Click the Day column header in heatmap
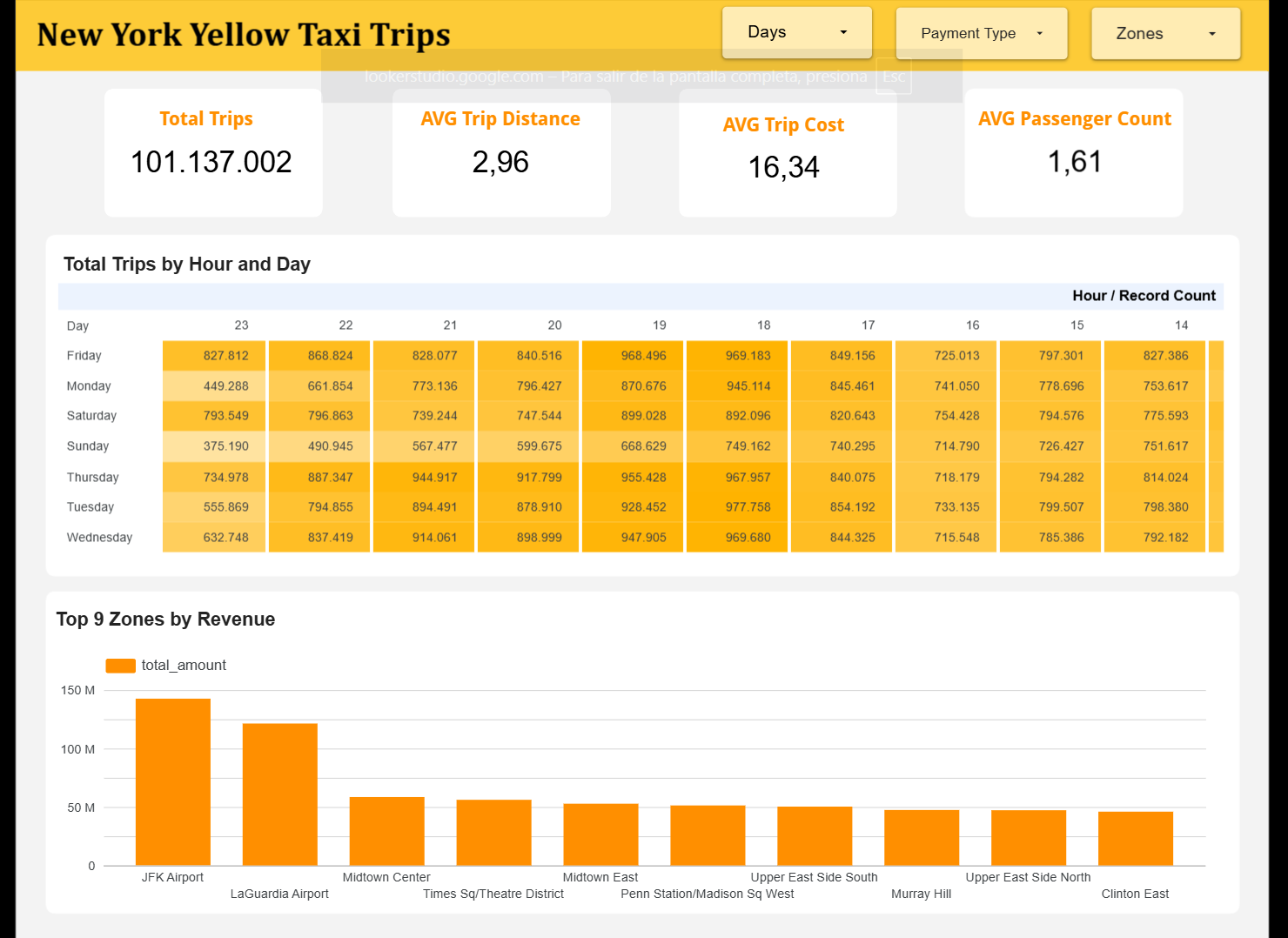This screenshot has width=1288, height=938. point(77,325)
